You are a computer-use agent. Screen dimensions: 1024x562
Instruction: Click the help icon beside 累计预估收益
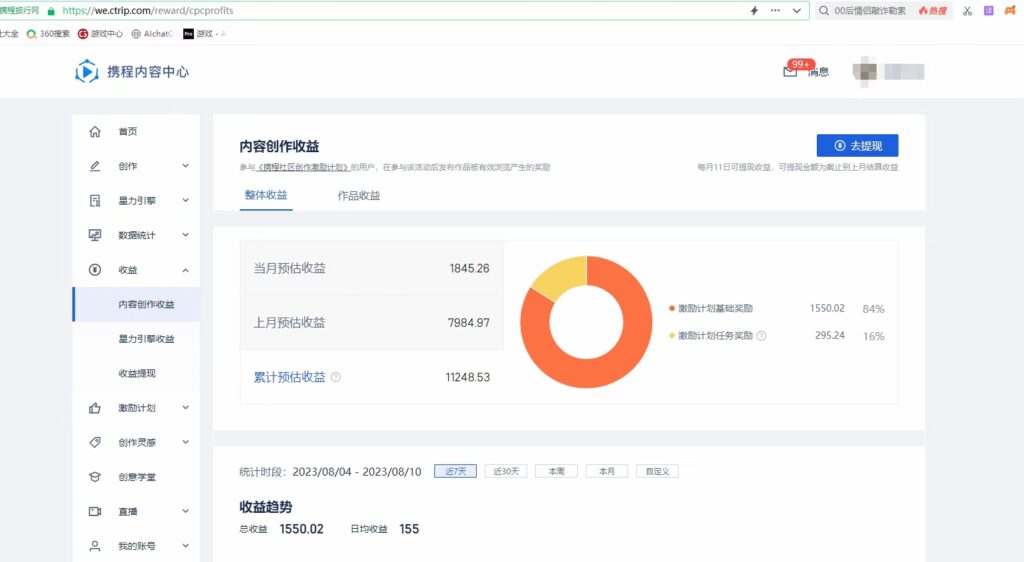click(x=336, y=377)
